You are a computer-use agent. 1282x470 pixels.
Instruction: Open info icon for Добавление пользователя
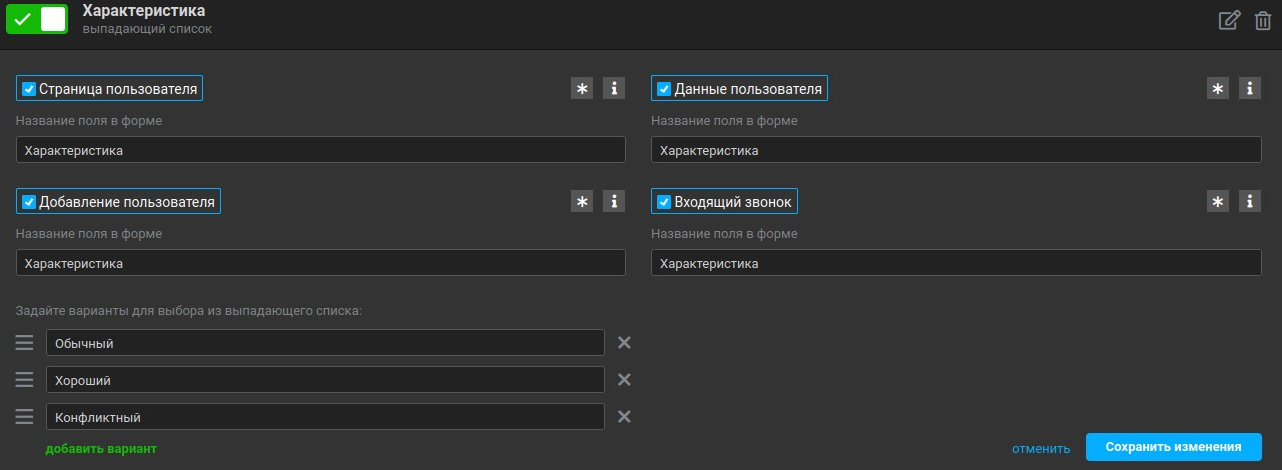(614, 202)
